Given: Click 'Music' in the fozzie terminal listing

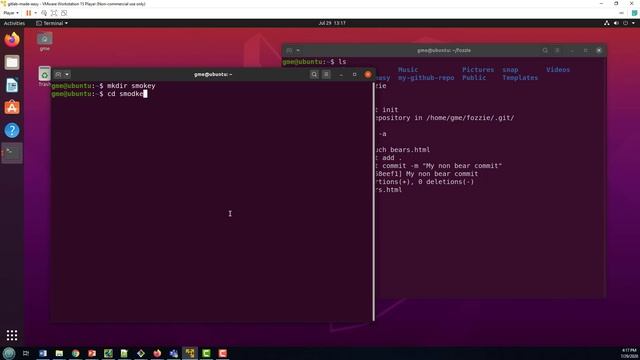Looking at the screenshot, I should click(x=408, y=70).
